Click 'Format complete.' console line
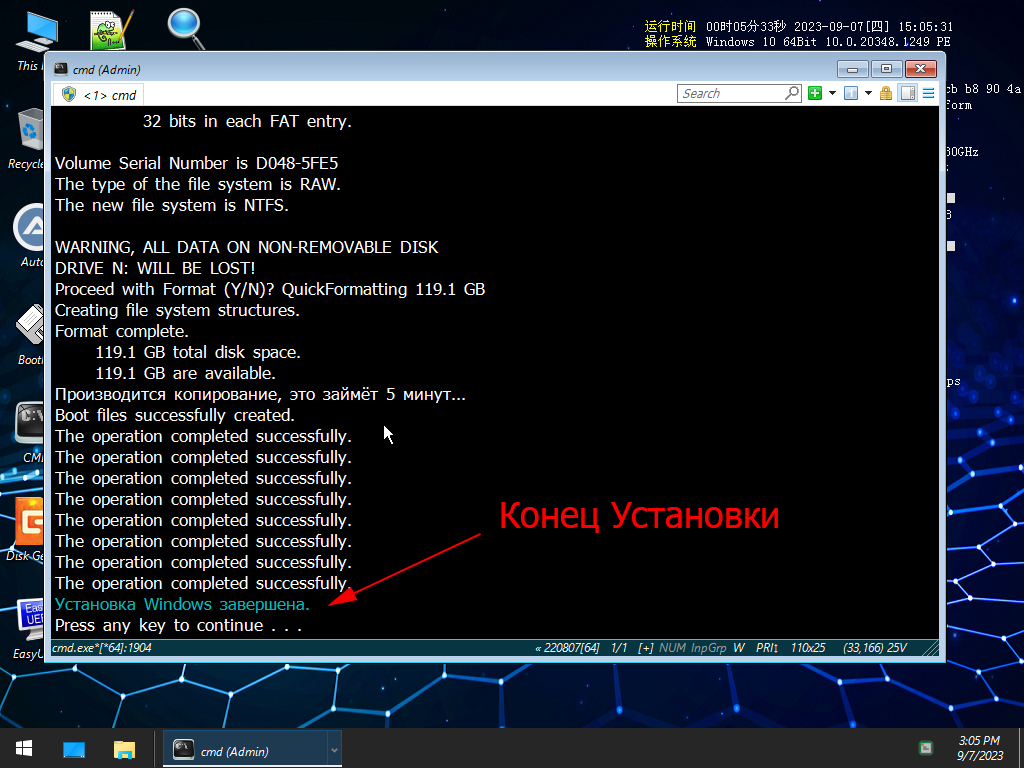The width and height of the screenshot is (1024, 768). pyautogui.click(x=121, y=331)
